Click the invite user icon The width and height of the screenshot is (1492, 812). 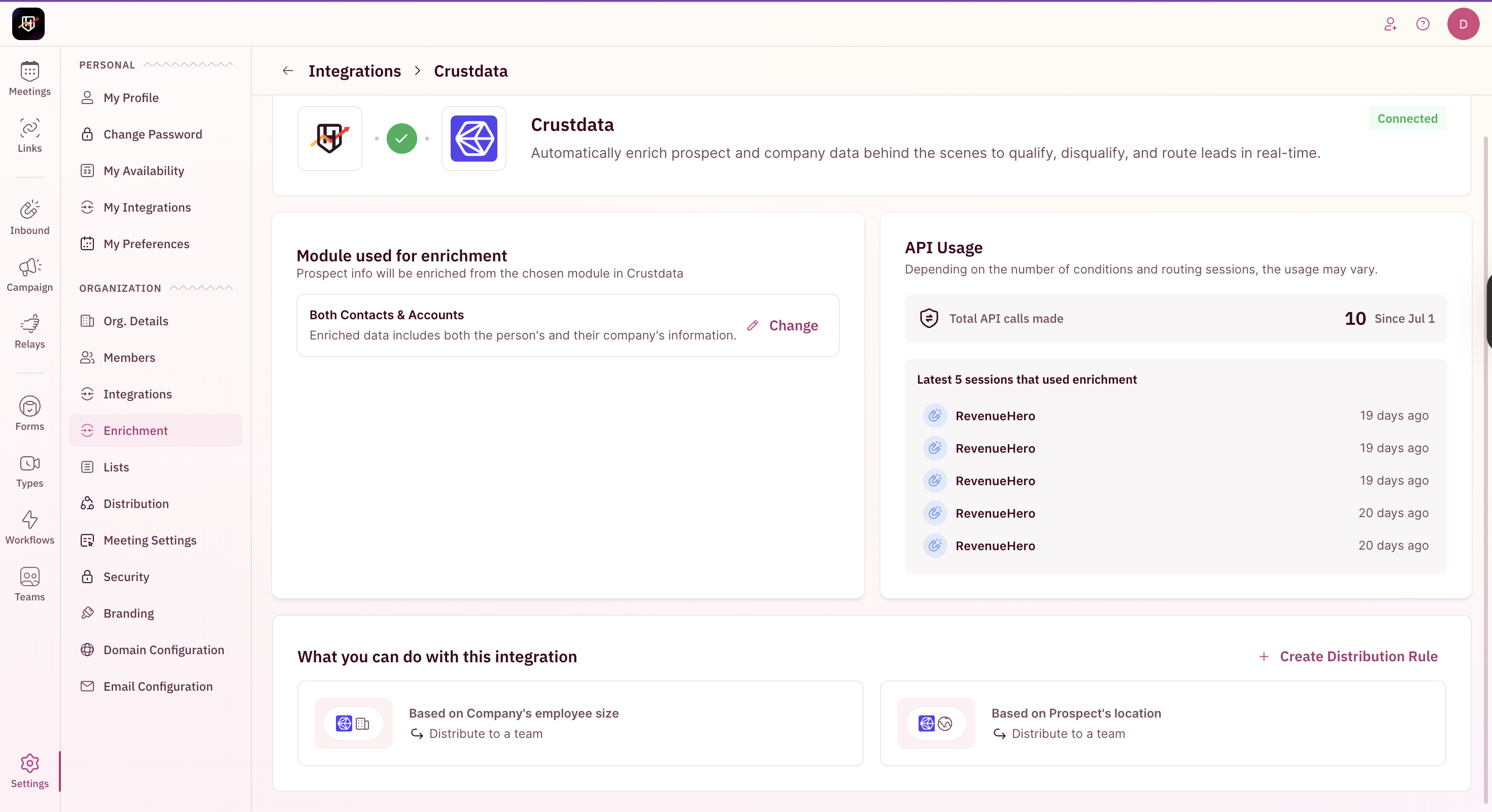1390,24
